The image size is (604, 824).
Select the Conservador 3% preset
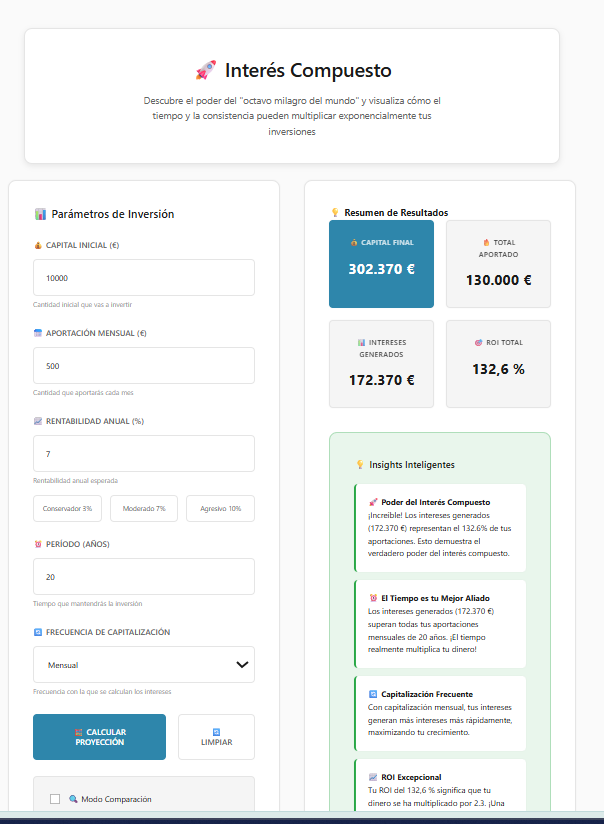(67, 509)
